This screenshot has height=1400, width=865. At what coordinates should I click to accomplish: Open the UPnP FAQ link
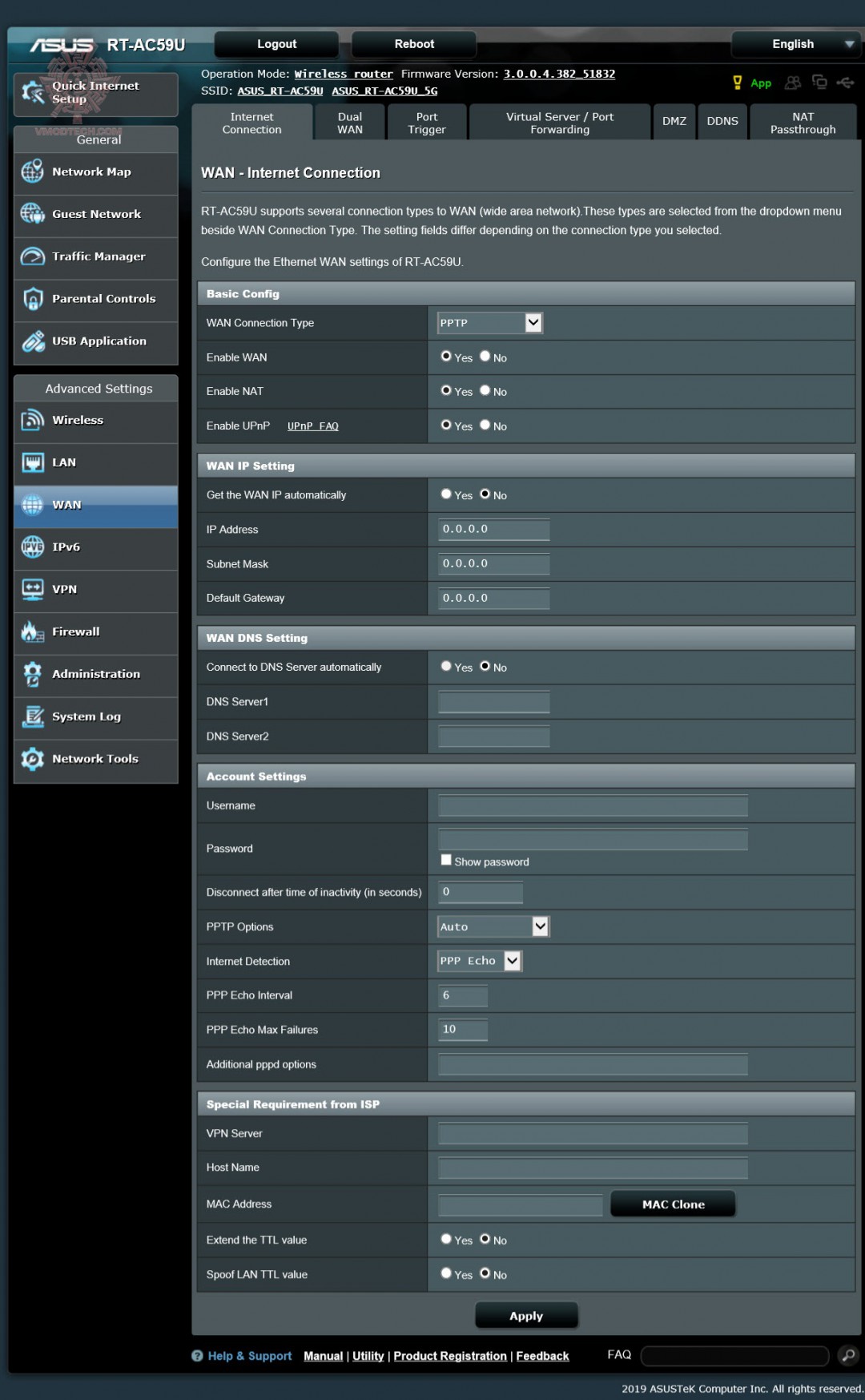click(x=313, y=426)
